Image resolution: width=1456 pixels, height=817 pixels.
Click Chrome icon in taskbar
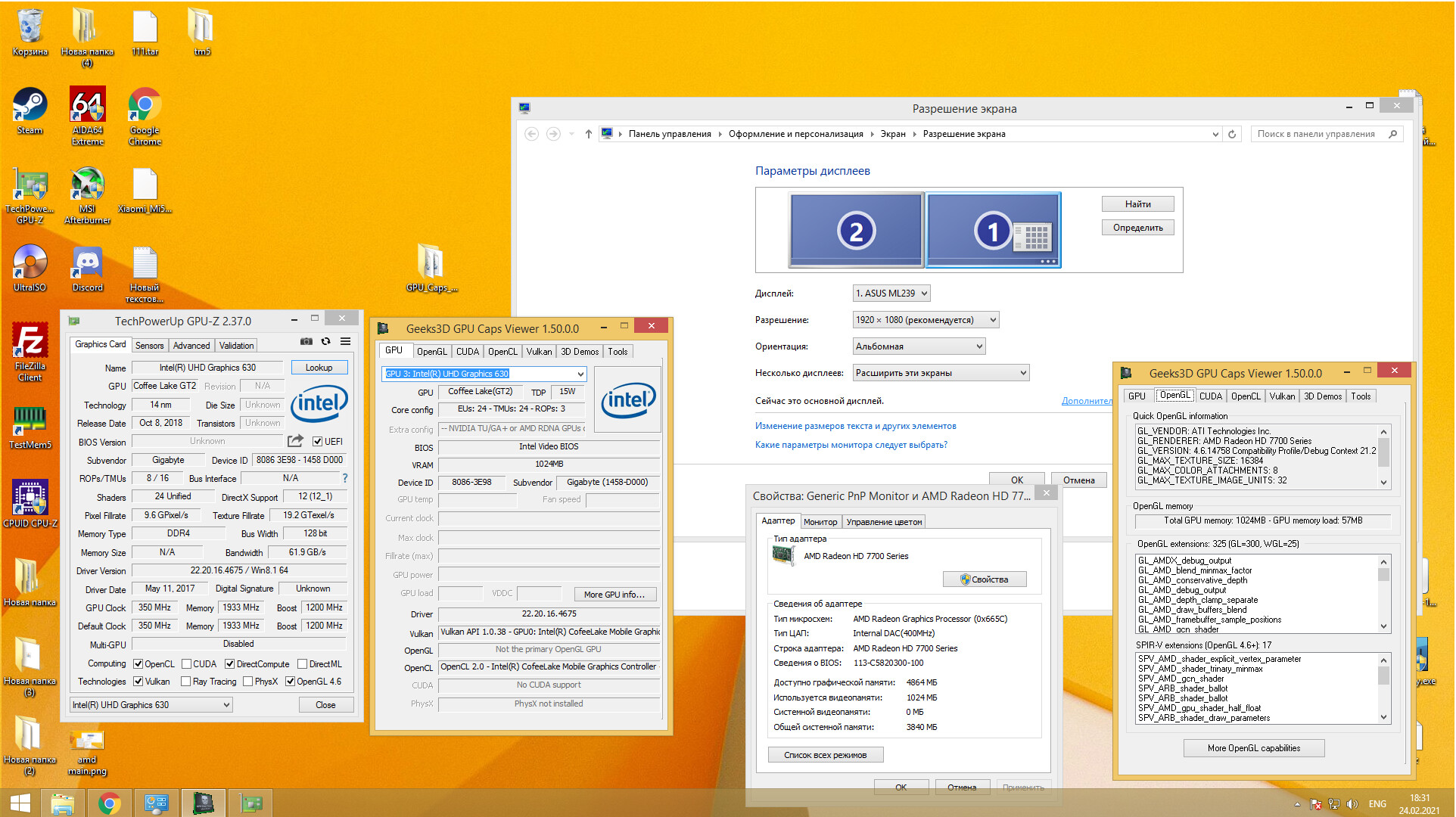tap(109, 803)
